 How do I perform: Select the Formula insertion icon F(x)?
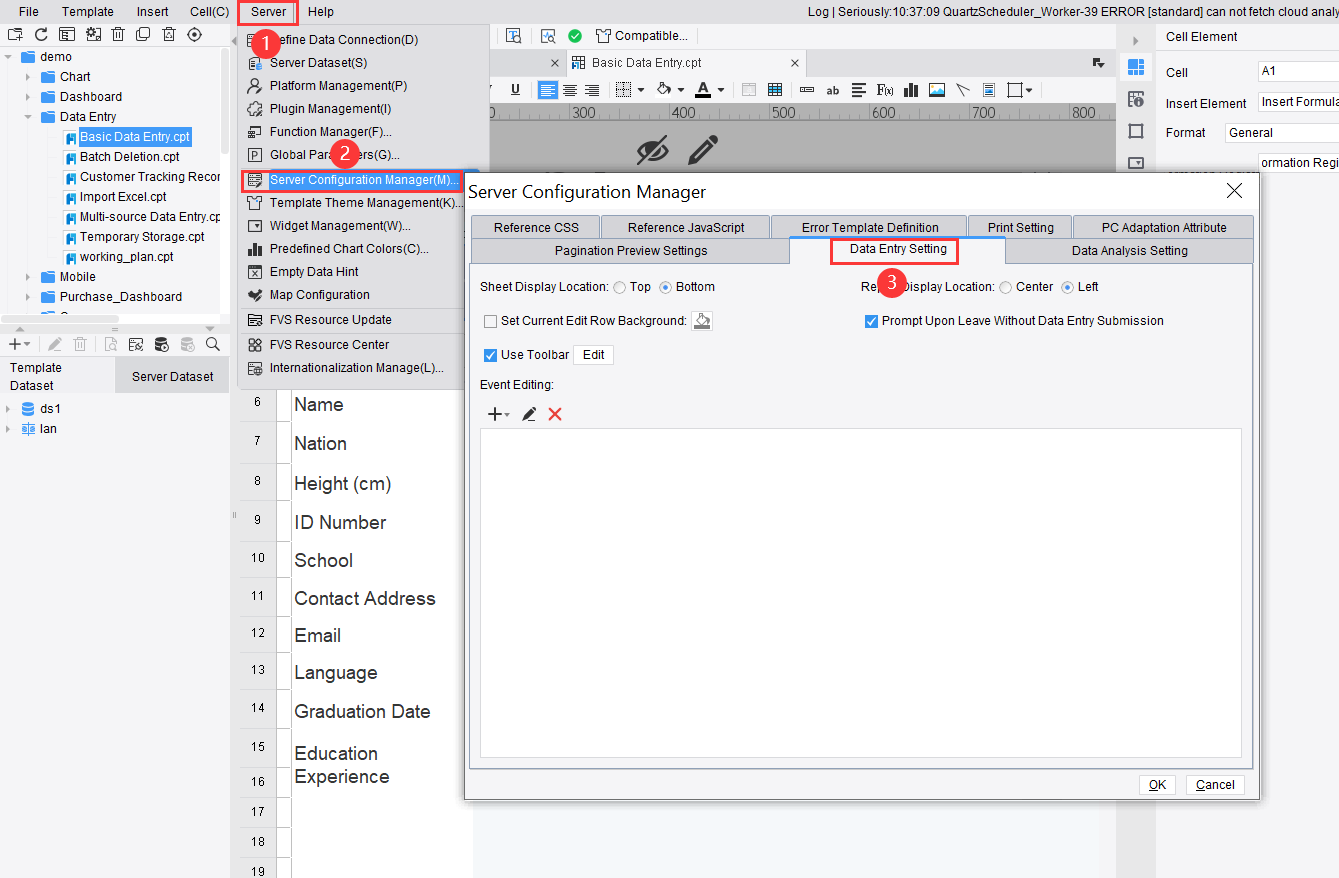[884, 89]
